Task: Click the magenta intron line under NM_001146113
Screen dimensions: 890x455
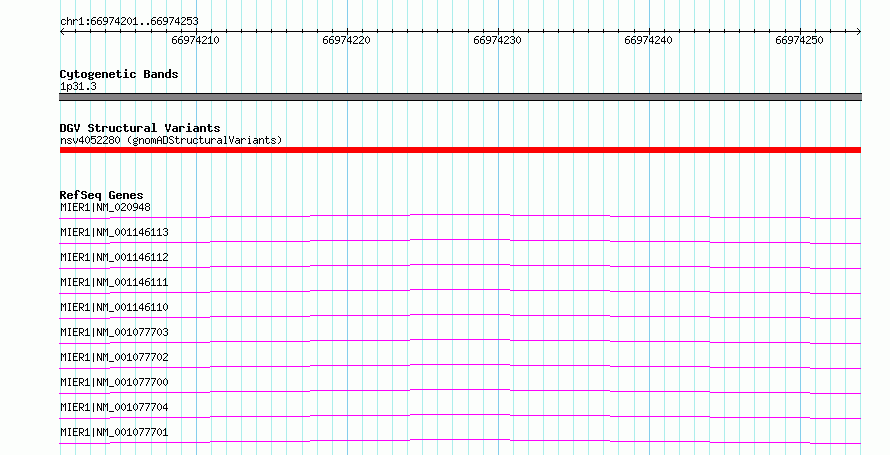Action: point(460,241)
